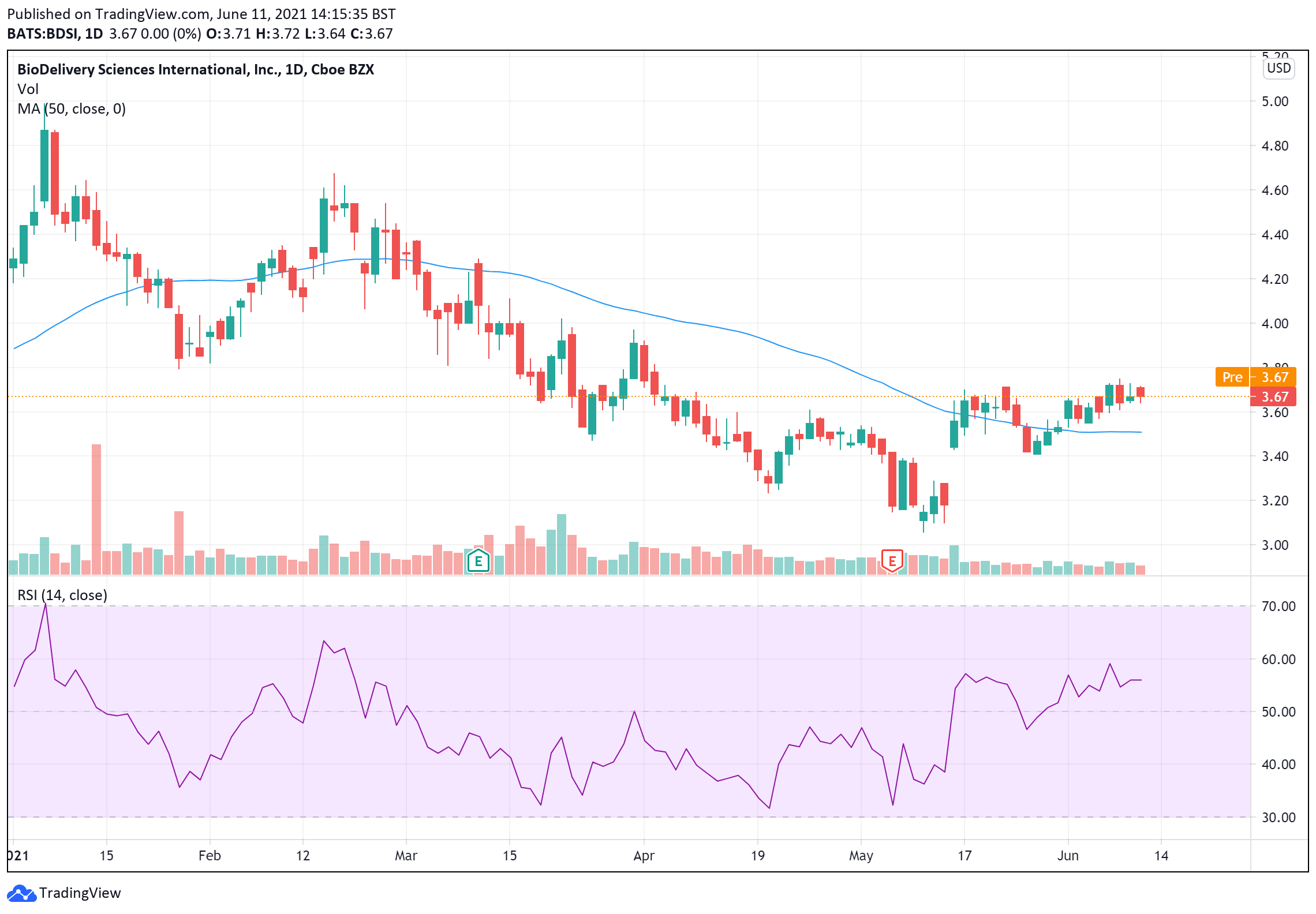
Task: Click the red earnings E marker in May
Action: pos(892,560)
